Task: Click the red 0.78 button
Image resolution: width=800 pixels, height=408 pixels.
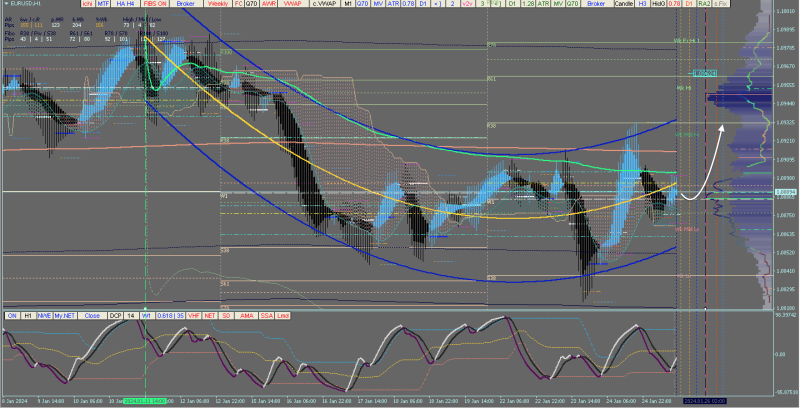Action: click(x=674, y=4)
